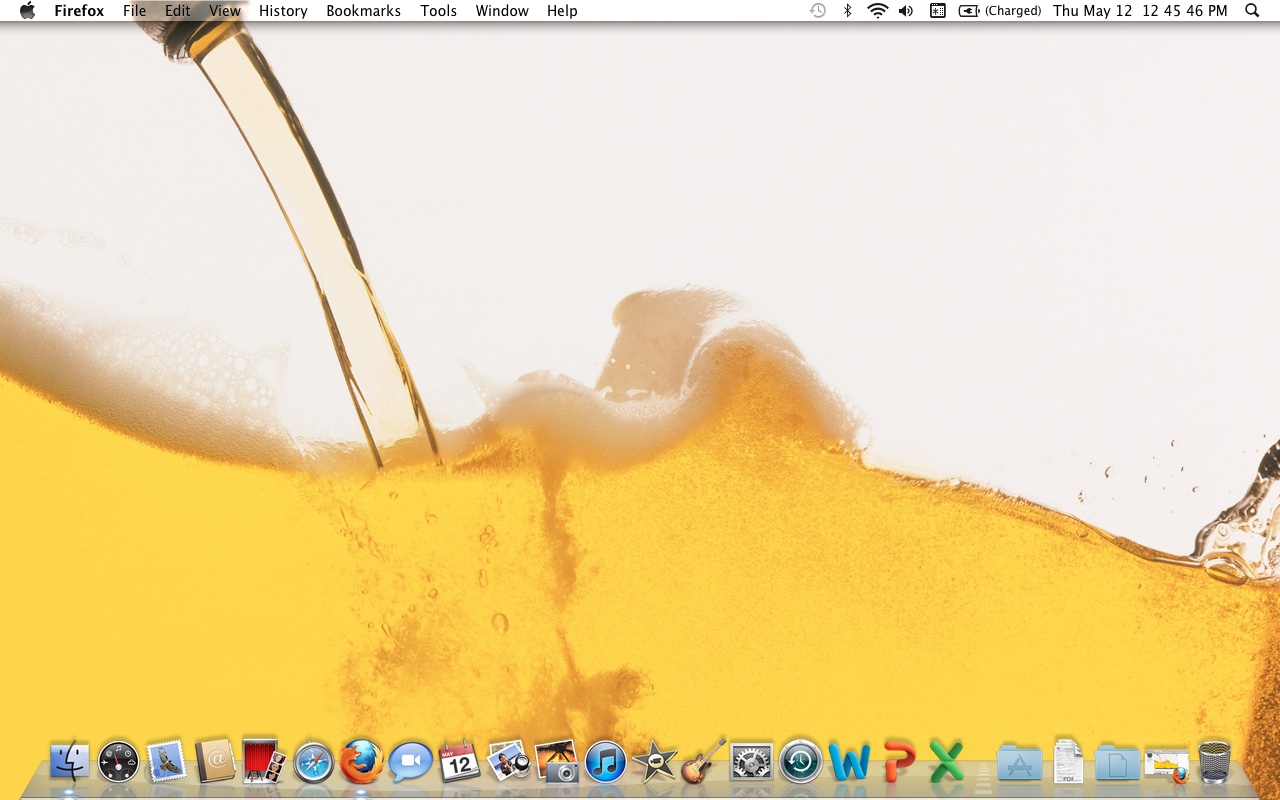Viewport: 1280px width, 800px height.
Task: Click the Firefox icon in Dock
Action: [x=361, y=762]
